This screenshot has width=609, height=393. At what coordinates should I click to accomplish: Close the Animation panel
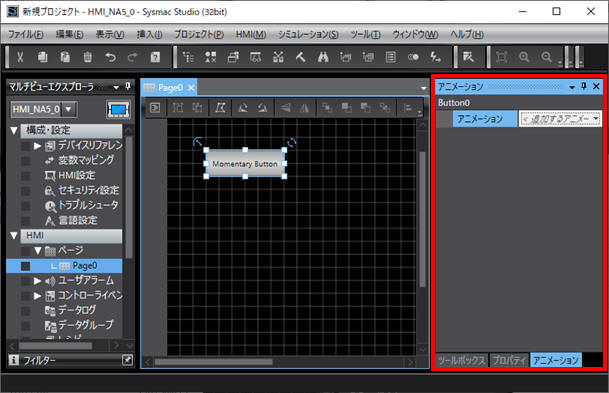[x=596, y=86]
